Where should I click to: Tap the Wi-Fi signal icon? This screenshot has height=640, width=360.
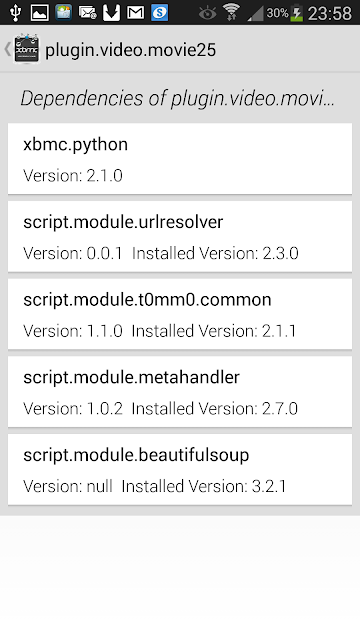point(231,12)
